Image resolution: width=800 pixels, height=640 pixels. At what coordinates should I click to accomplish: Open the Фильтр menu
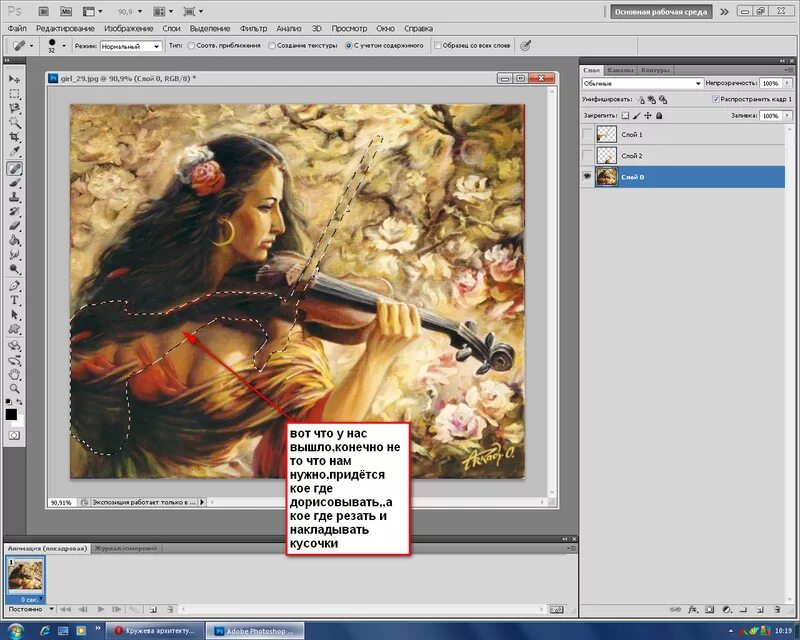254,29
